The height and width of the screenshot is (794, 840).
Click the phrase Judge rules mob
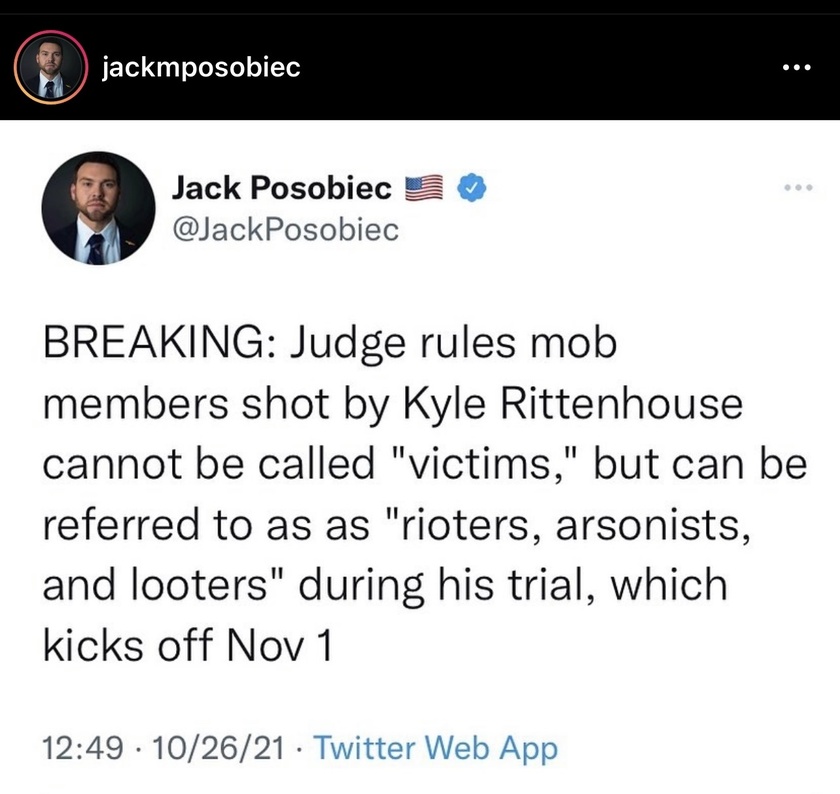click(x=454, y=344)
